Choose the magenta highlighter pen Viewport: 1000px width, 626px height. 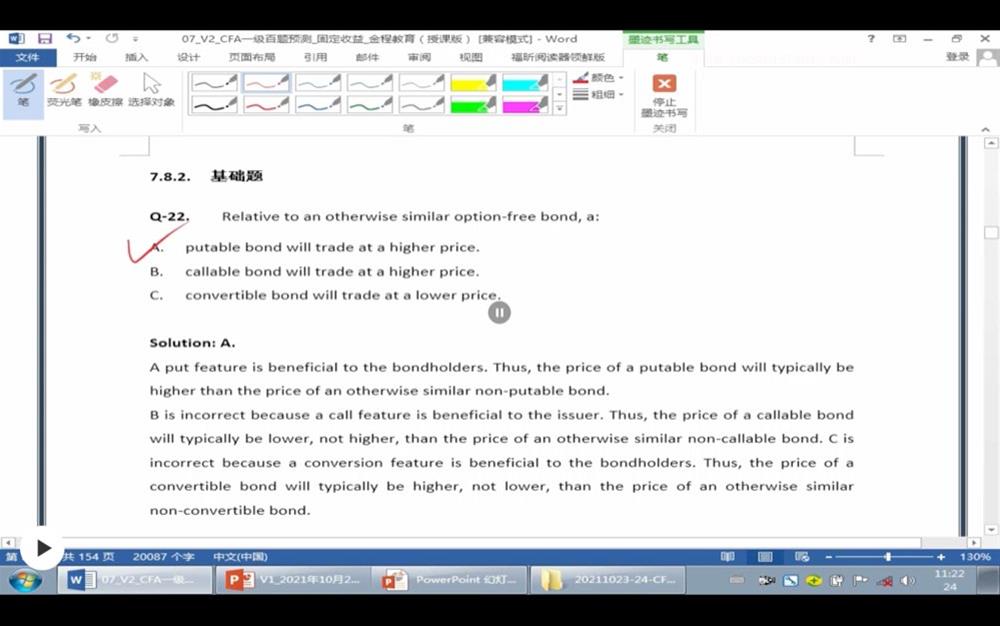pos(525,105)
